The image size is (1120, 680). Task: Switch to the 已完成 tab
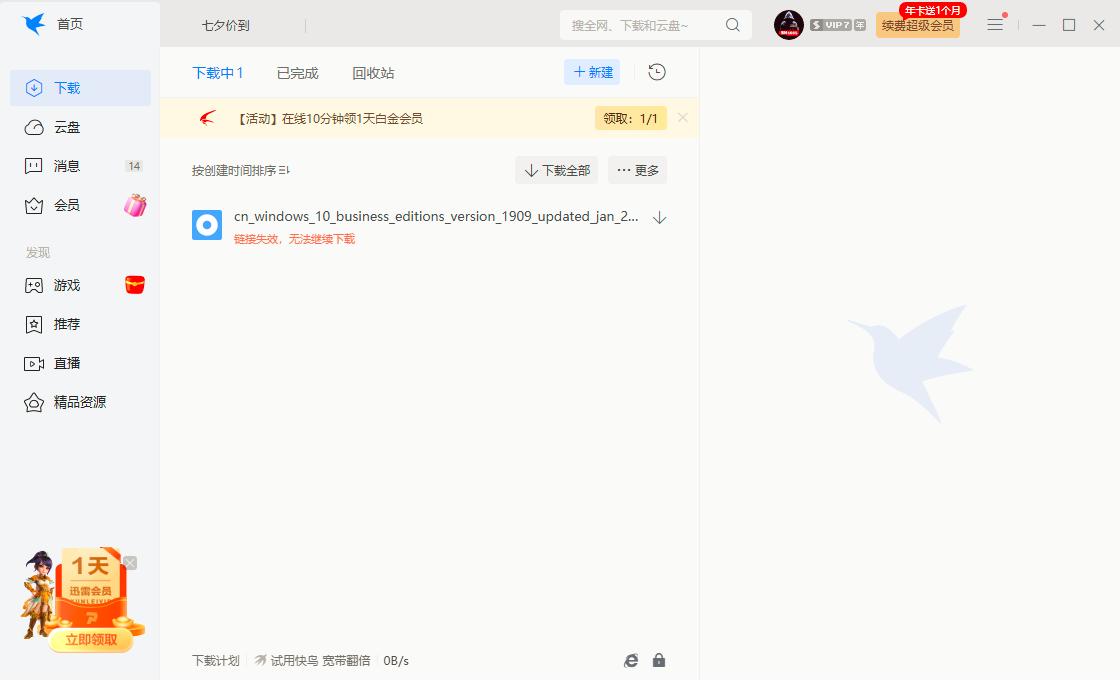tap(298, 73)
